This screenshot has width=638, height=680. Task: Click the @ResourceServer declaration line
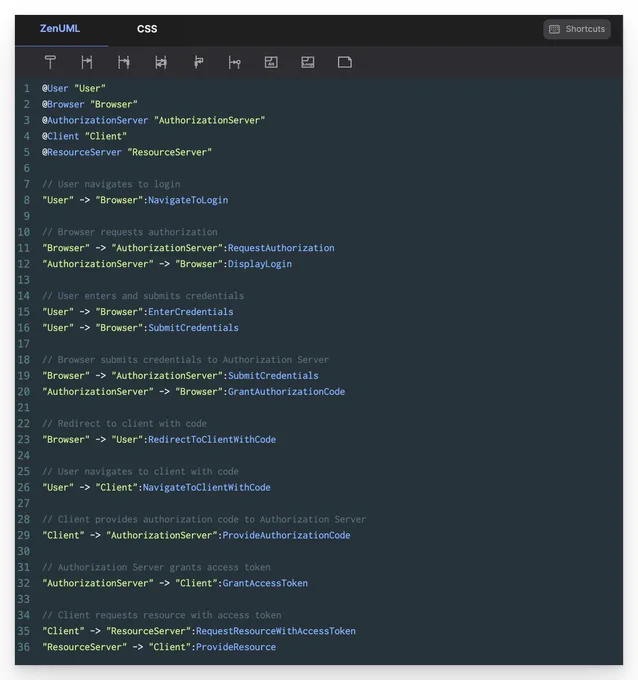(127, 153)
